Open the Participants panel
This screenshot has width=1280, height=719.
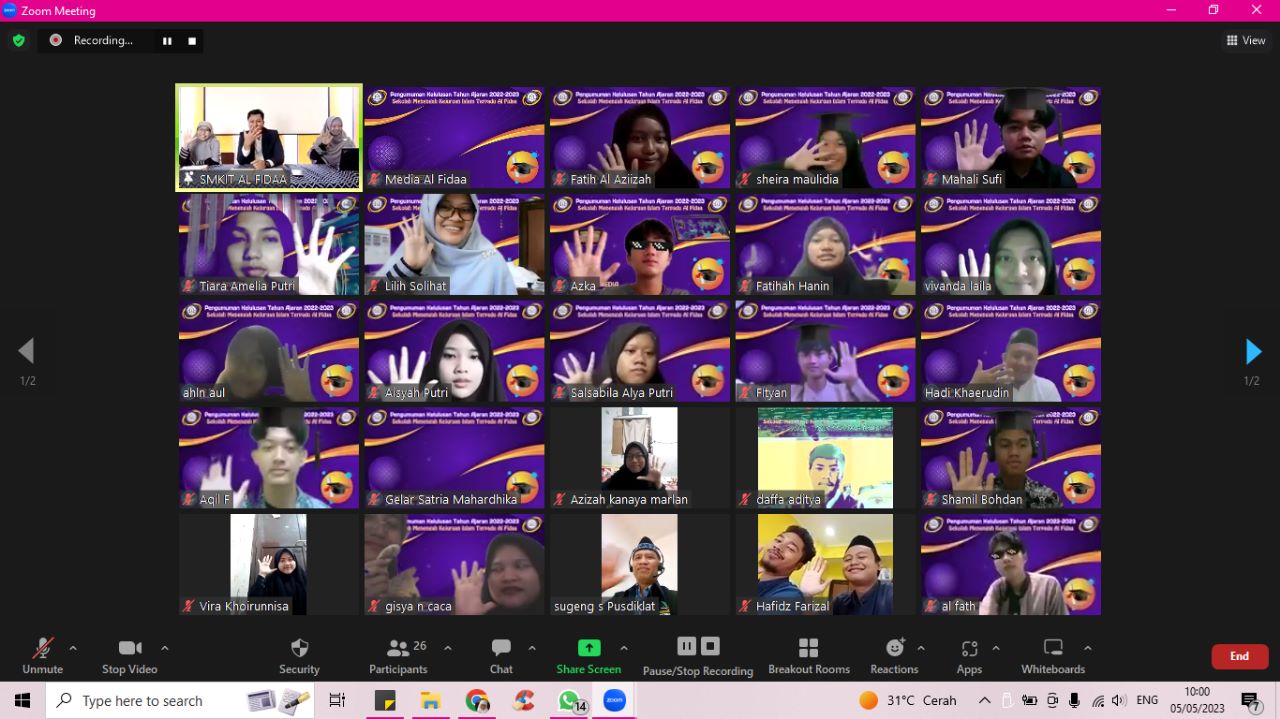point(399,655)
